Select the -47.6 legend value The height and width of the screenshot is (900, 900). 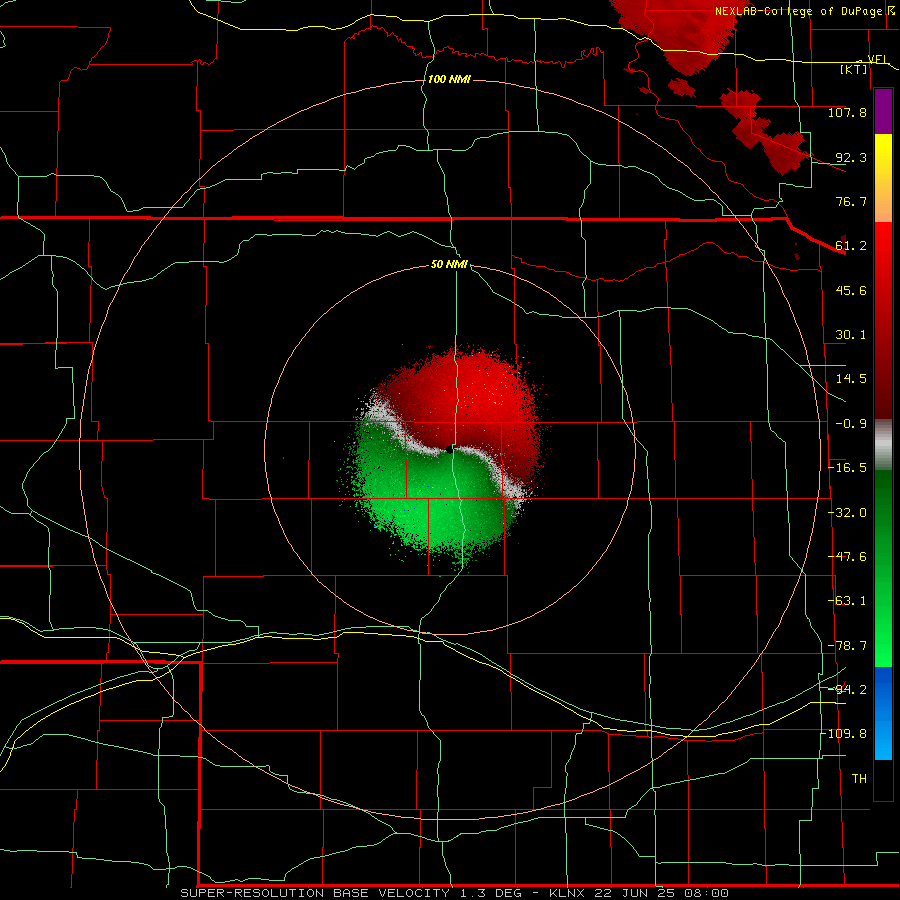(x=847, y=557)
